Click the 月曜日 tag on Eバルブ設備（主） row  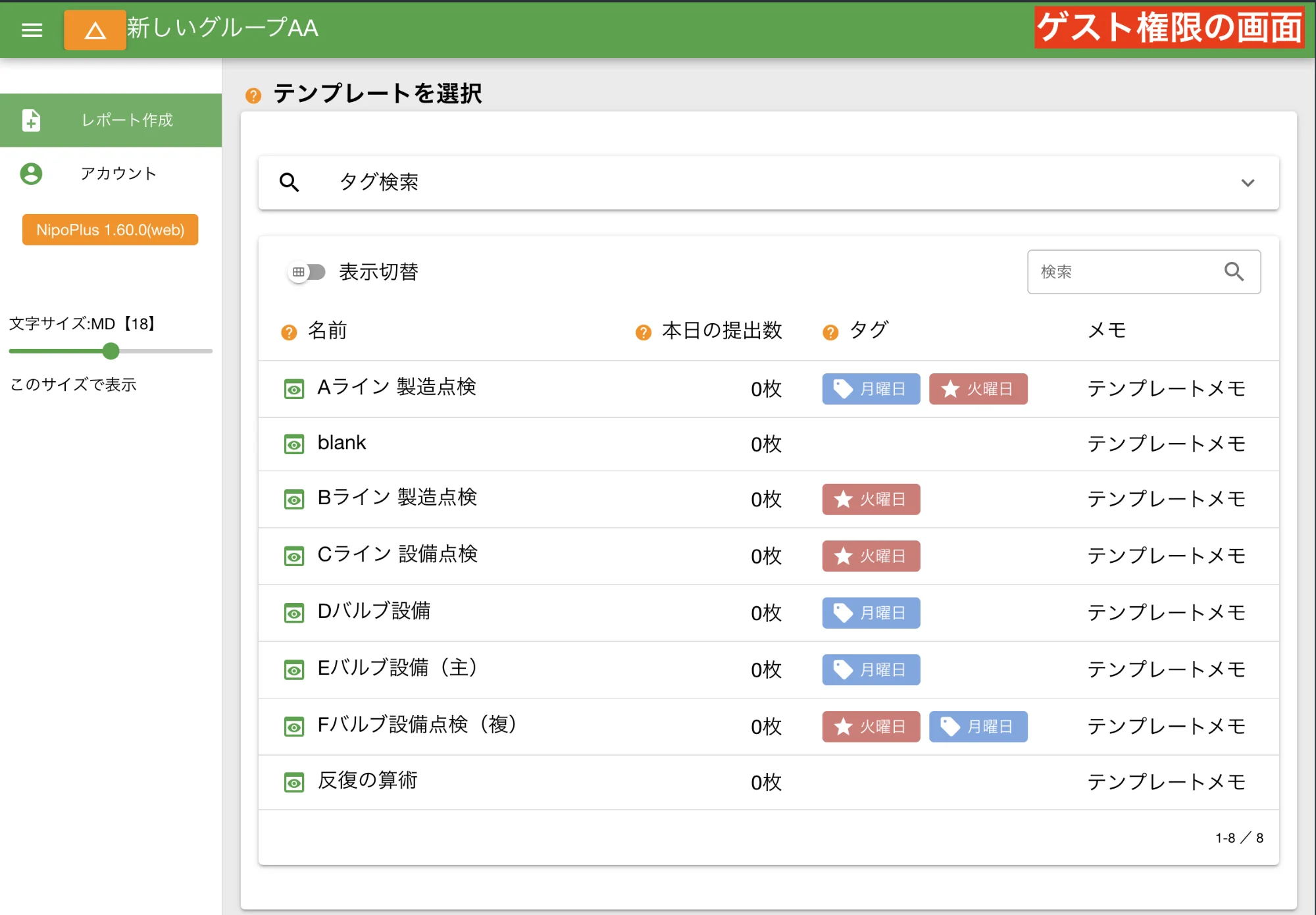[x=871, y=669]
